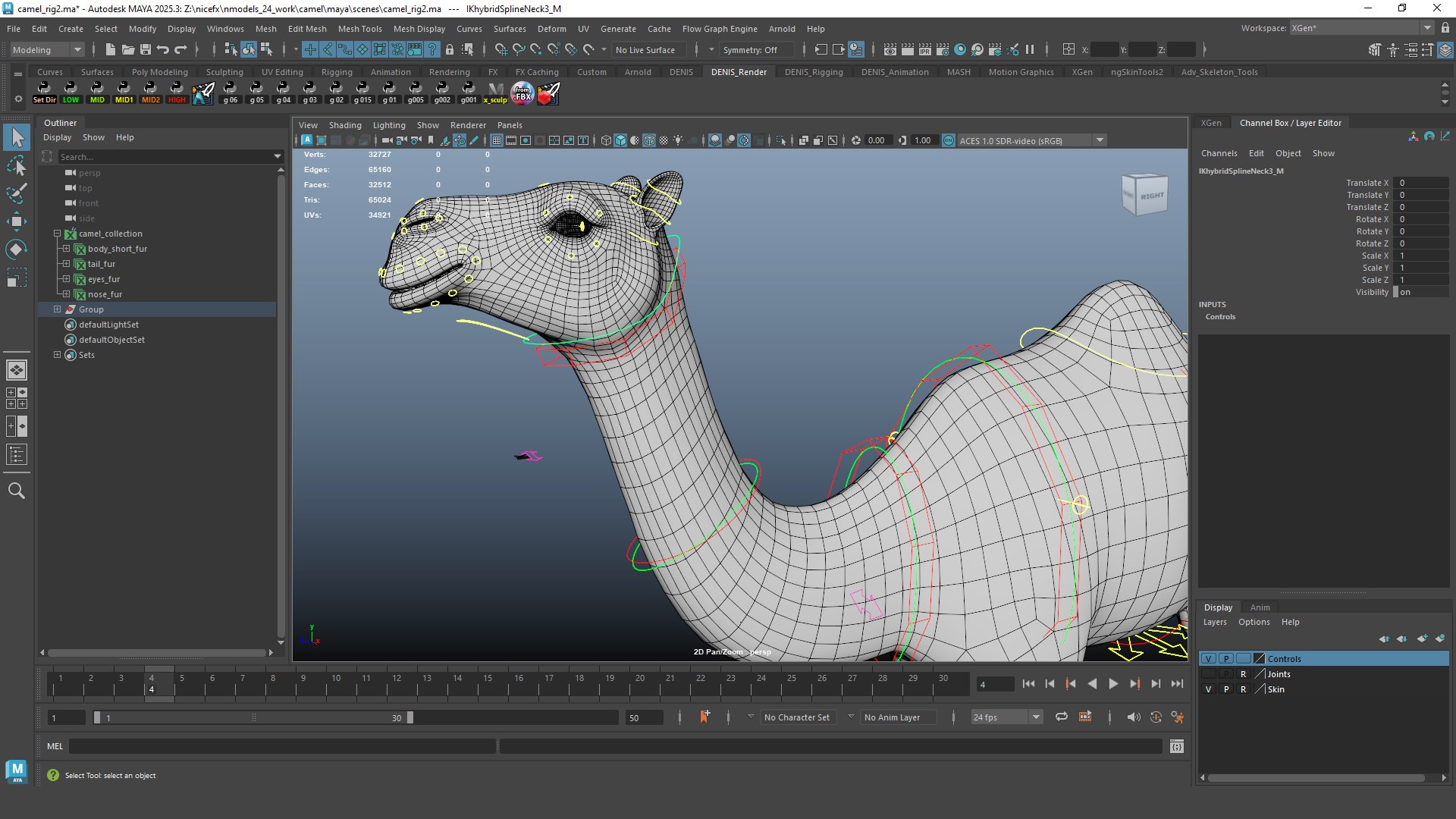The image size is (1456, 819).
Task: Activate the Select tool arrow
Action: pos(17,137)
